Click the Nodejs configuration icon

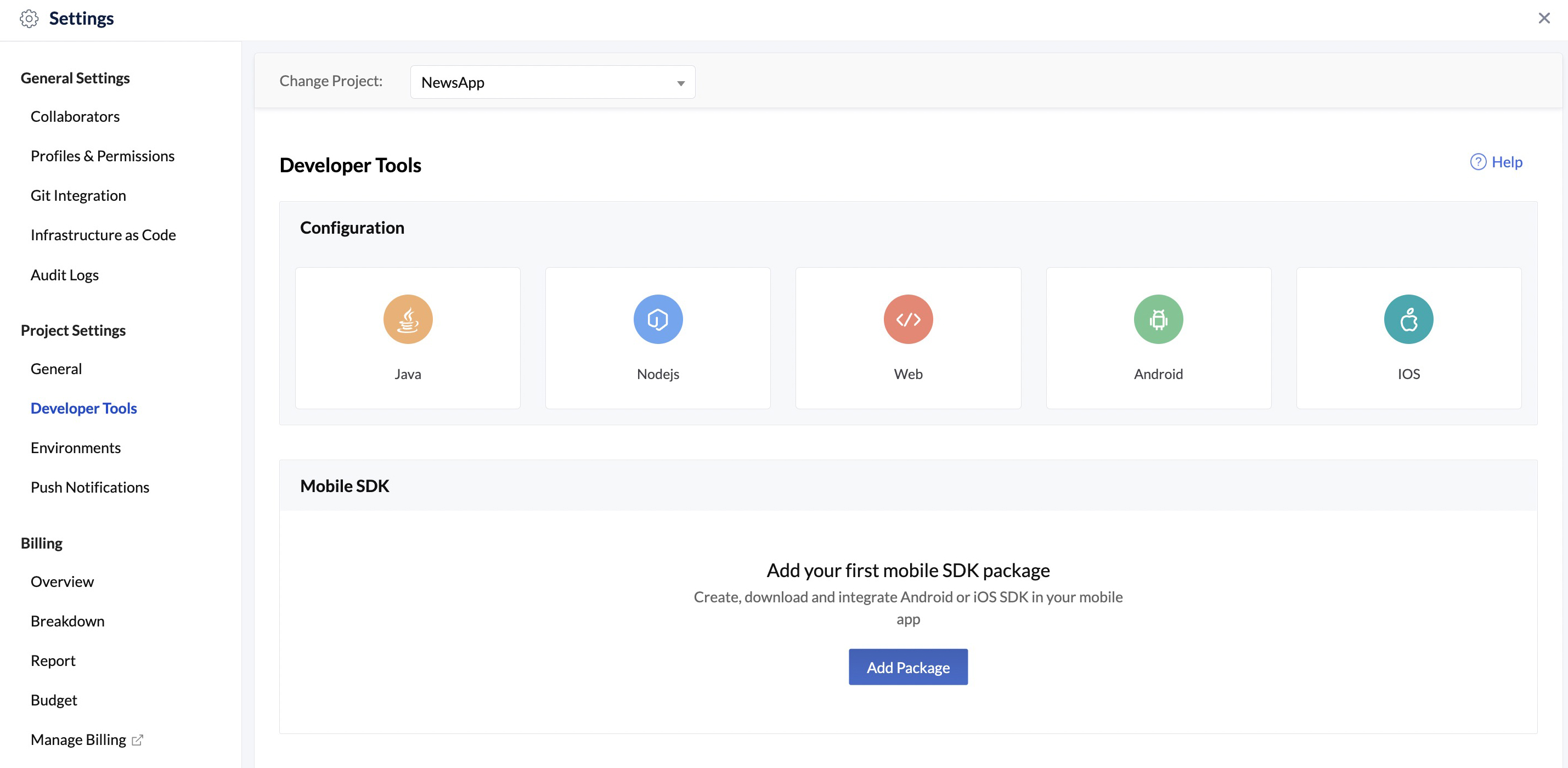(657, 319)
